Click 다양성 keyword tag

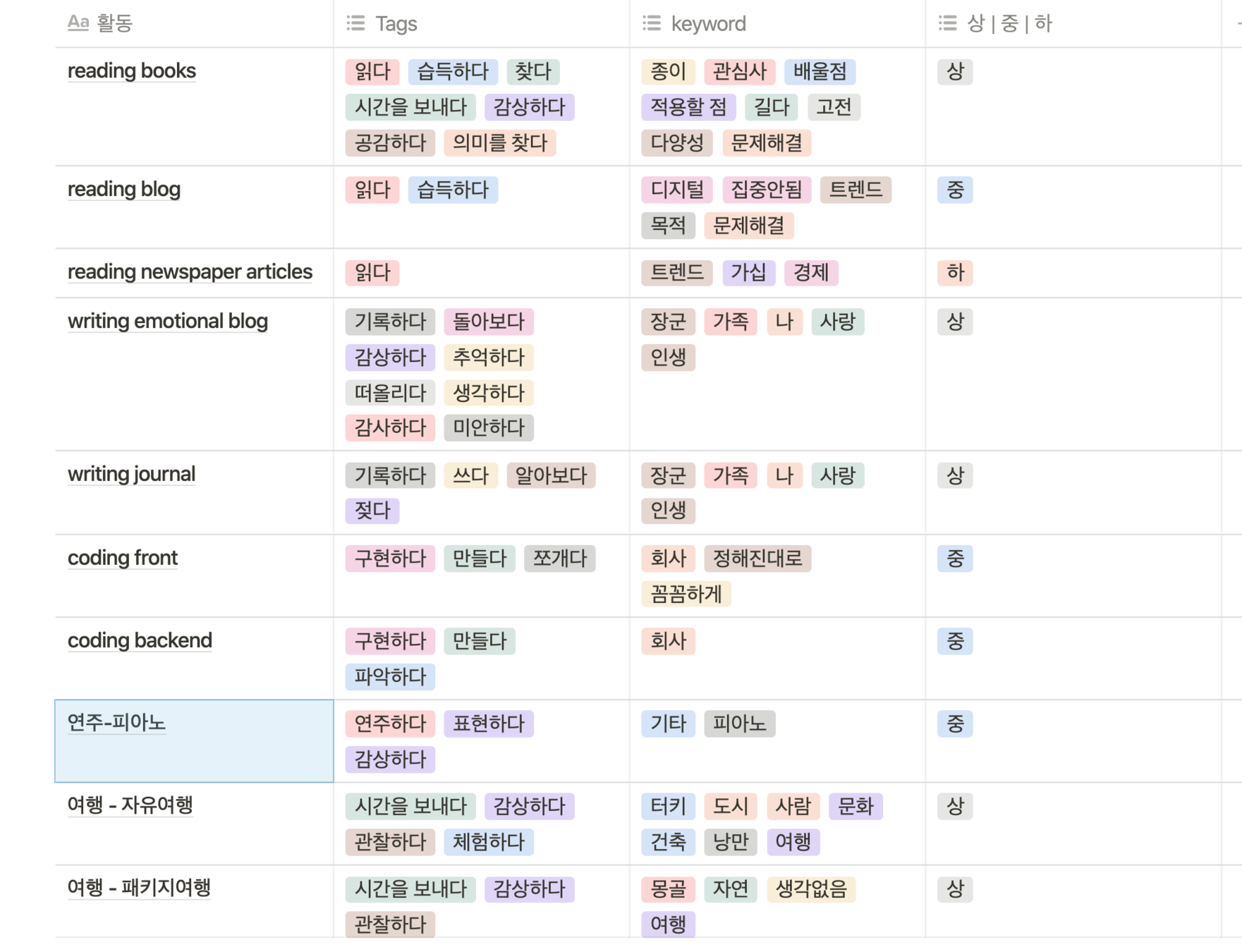[x=677, y=143]
